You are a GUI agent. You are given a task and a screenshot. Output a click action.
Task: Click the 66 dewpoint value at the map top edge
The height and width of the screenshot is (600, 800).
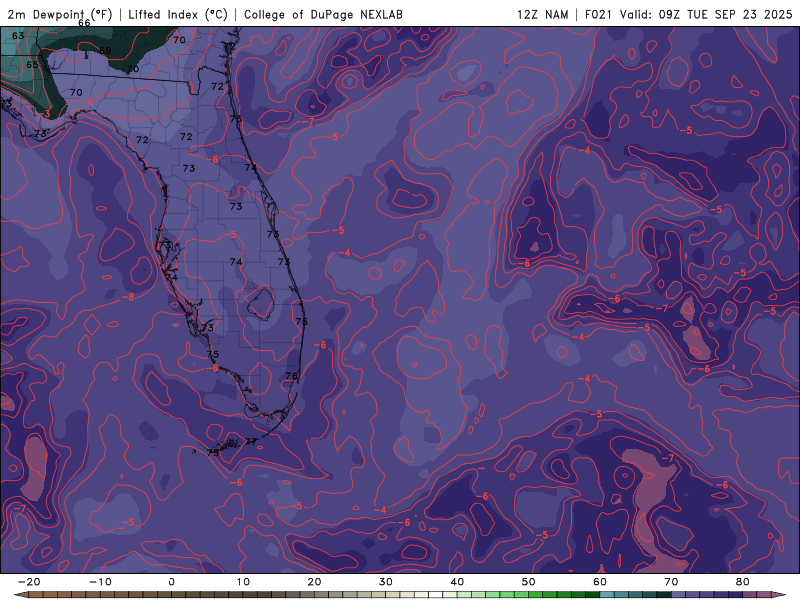84,23
